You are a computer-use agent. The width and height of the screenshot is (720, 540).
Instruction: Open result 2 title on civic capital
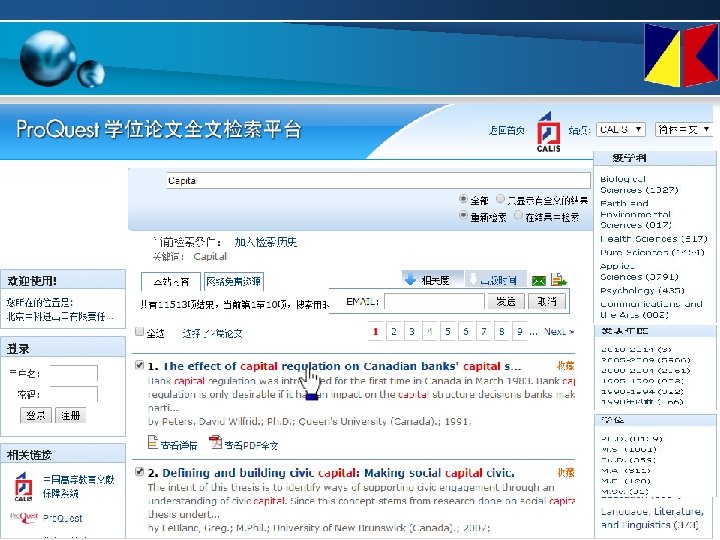(x=338, y=473)
